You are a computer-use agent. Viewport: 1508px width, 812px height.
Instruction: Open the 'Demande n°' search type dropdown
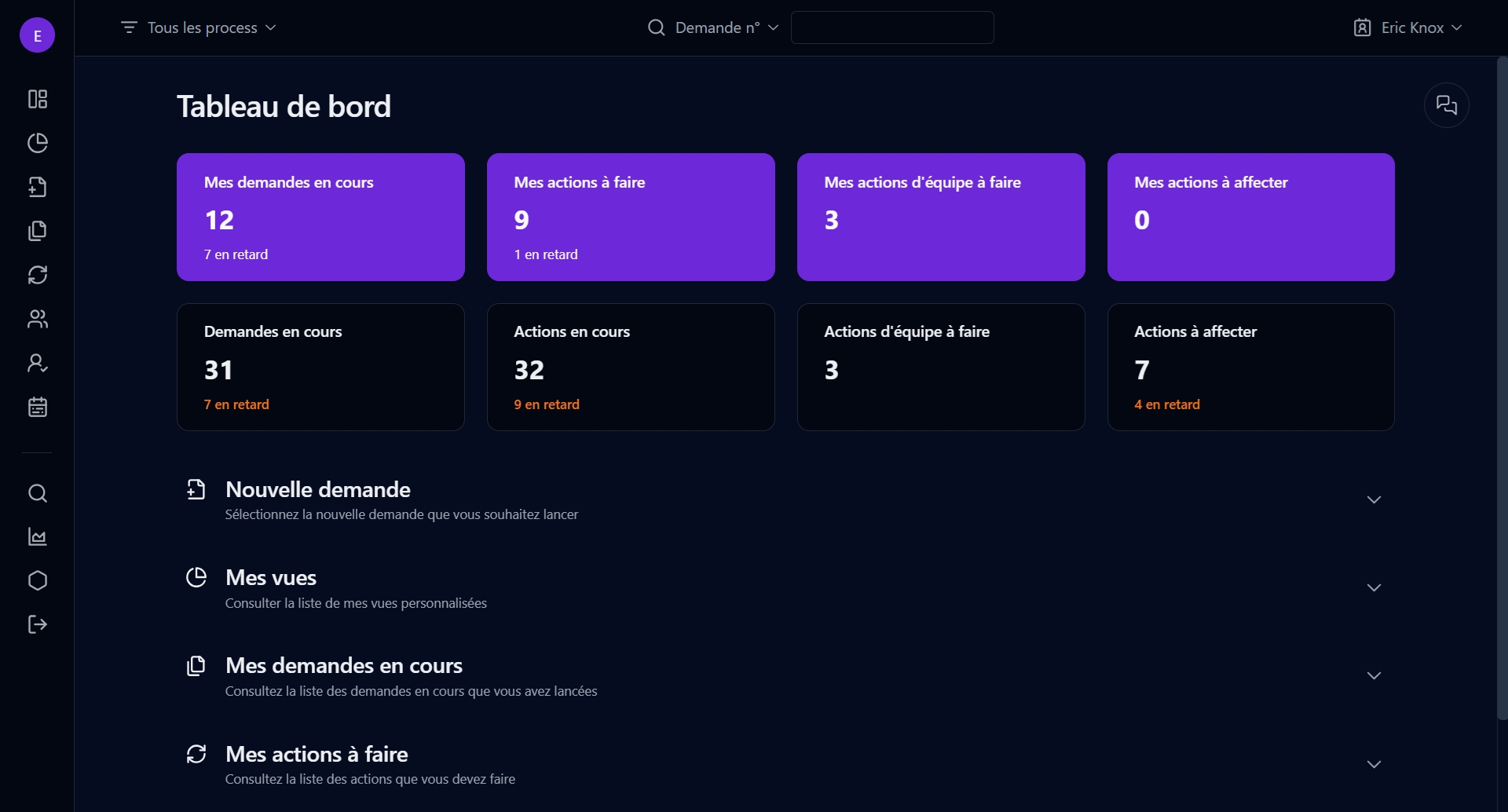(713, 27)
